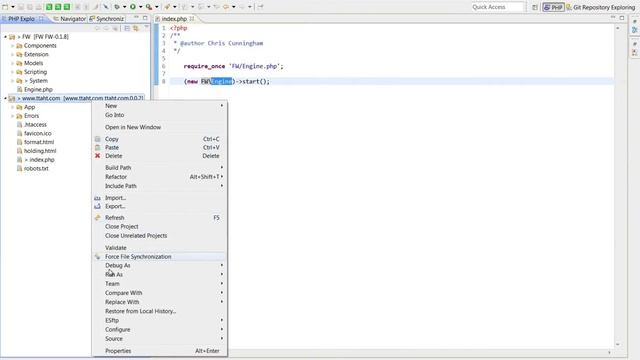Screen dimensions: 640x360
Task: Open the Team submenu
Action: (x=159, y=284)
